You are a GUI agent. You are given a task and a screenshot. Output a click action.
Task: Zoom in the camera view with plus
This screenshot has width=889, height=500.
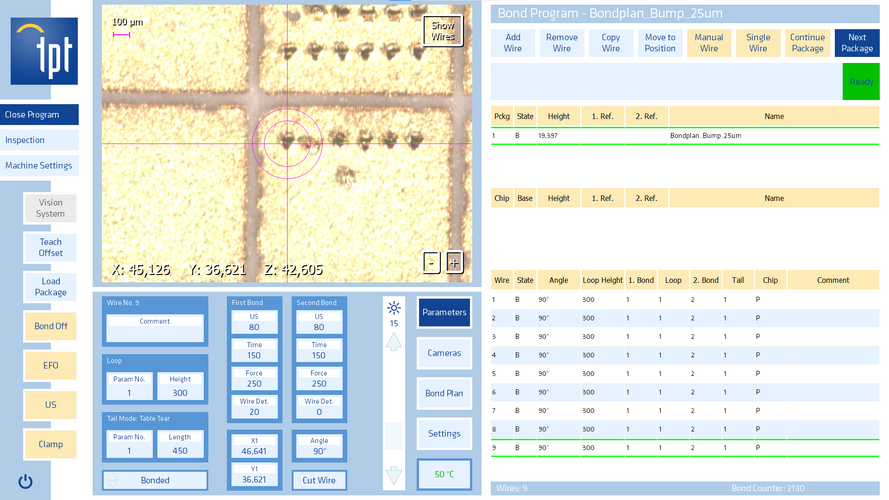[x=454, y=262]
